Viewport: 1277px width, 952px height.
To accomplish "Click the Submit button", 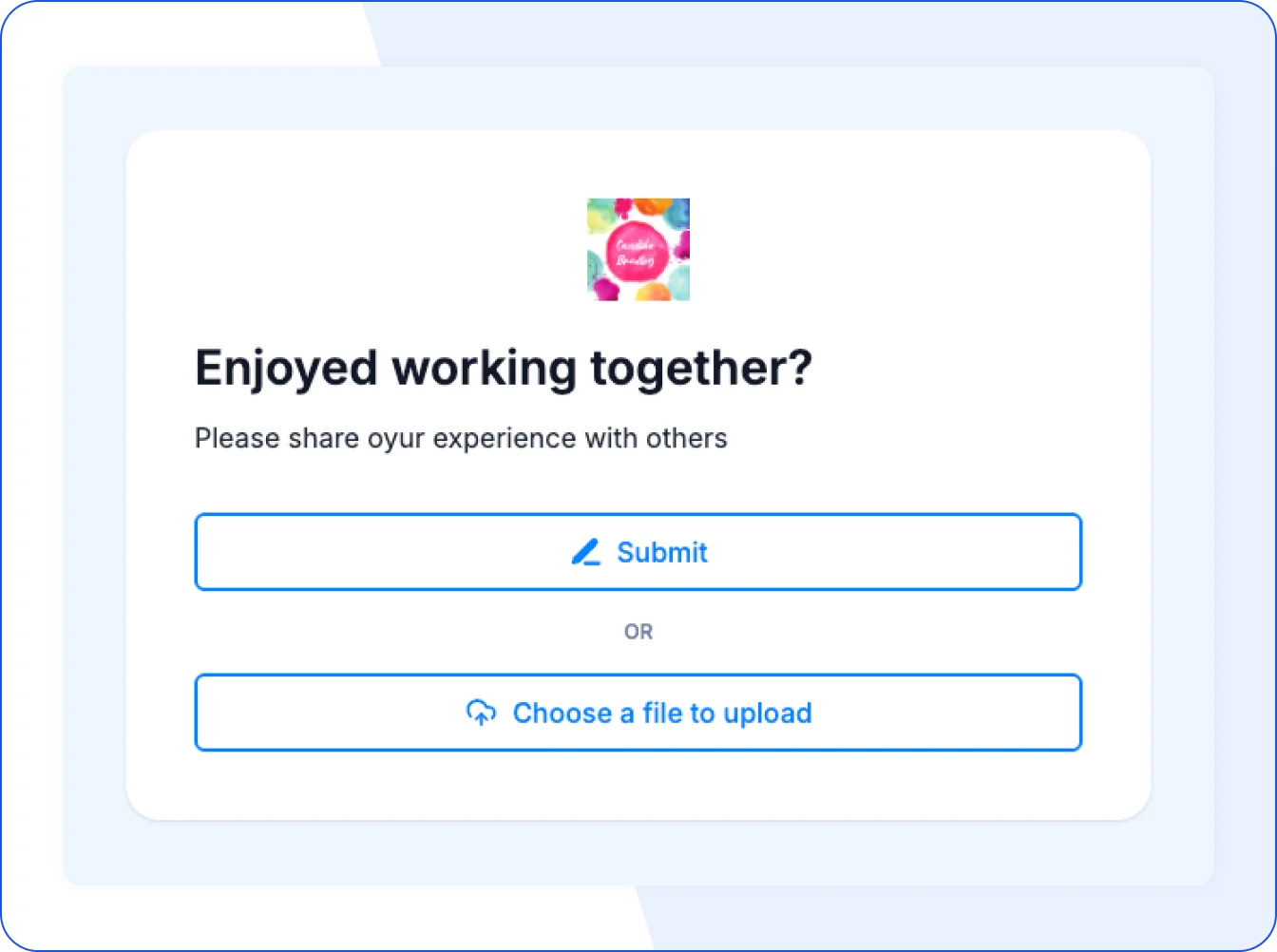I will click(x=638, y=552).
